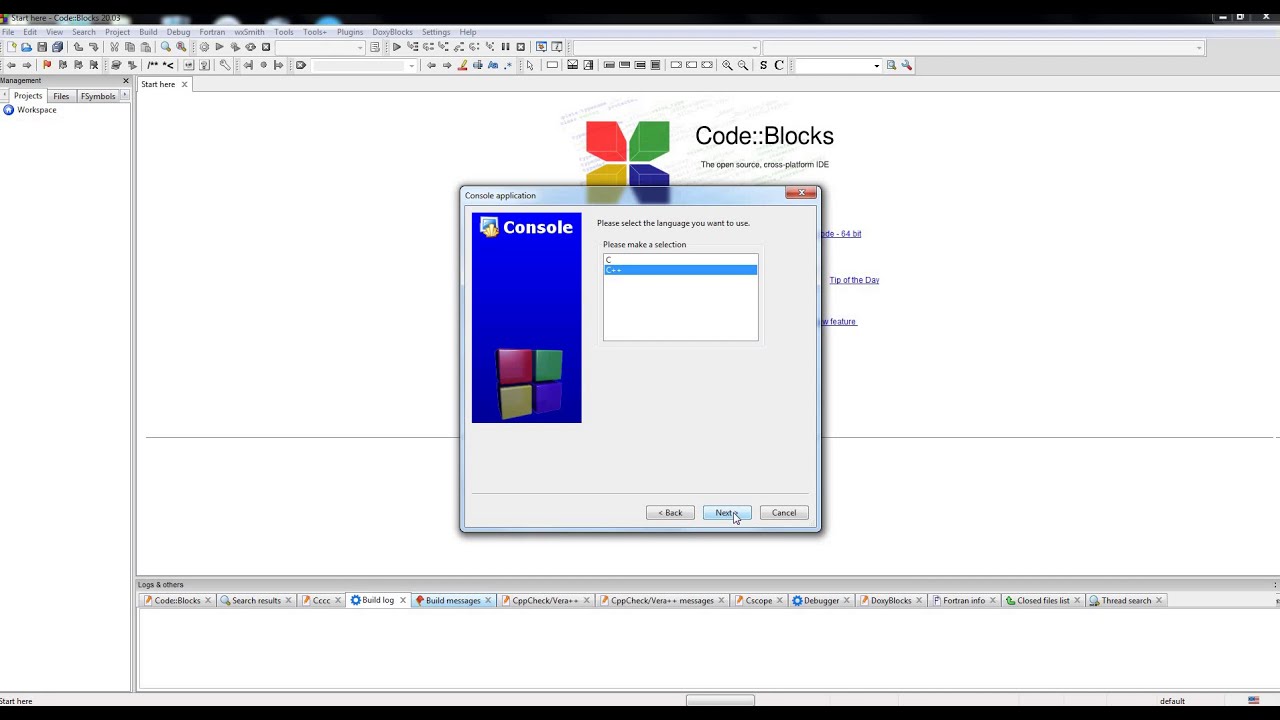Image resolution: width=1280 pixels, height=720 pixels.
Task: Click the Management tabs right scroll arrow
Action: 125,96
